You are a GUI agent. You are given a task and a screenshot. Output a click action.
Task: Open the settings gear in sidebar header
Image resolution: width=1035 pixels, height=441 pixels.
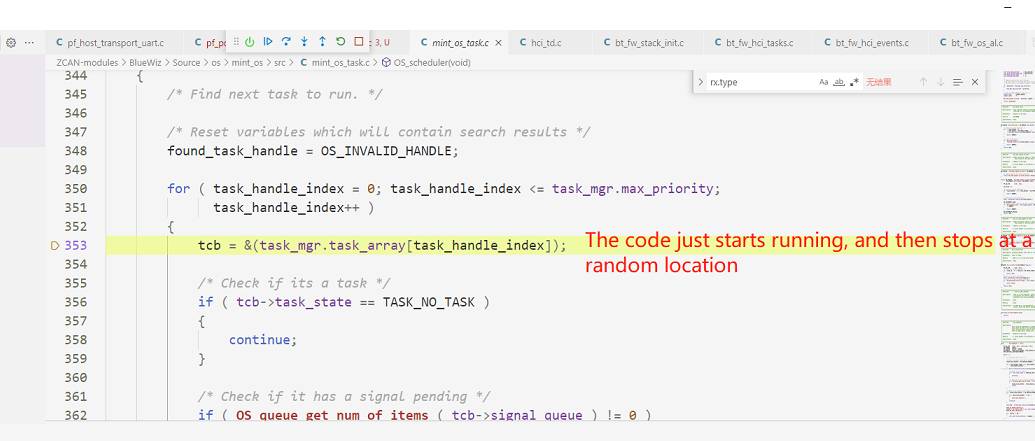click(x=11, y=42)
